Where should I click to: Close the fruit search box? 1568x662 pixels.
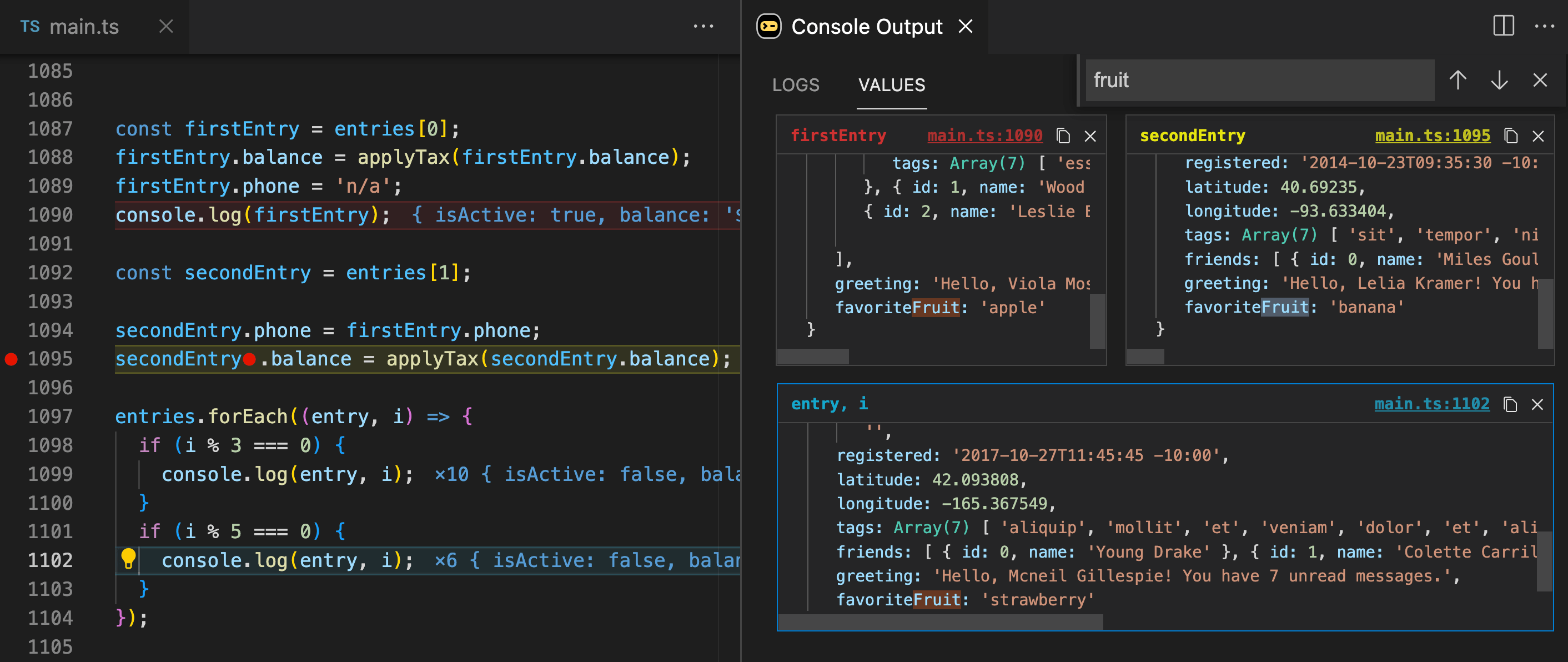pyautogui.click(x=1539, y=81)
